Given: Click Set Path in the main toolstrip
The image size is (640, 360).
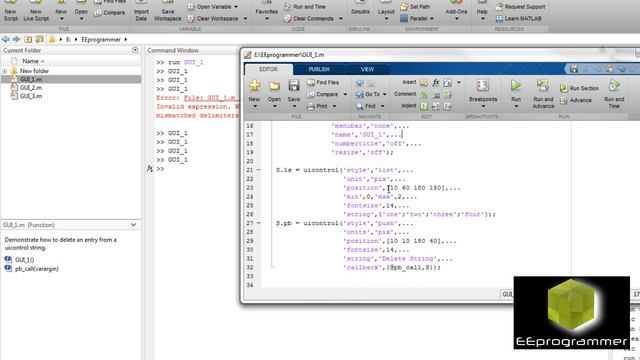Looking at the screenshot, I should point(415,7).
